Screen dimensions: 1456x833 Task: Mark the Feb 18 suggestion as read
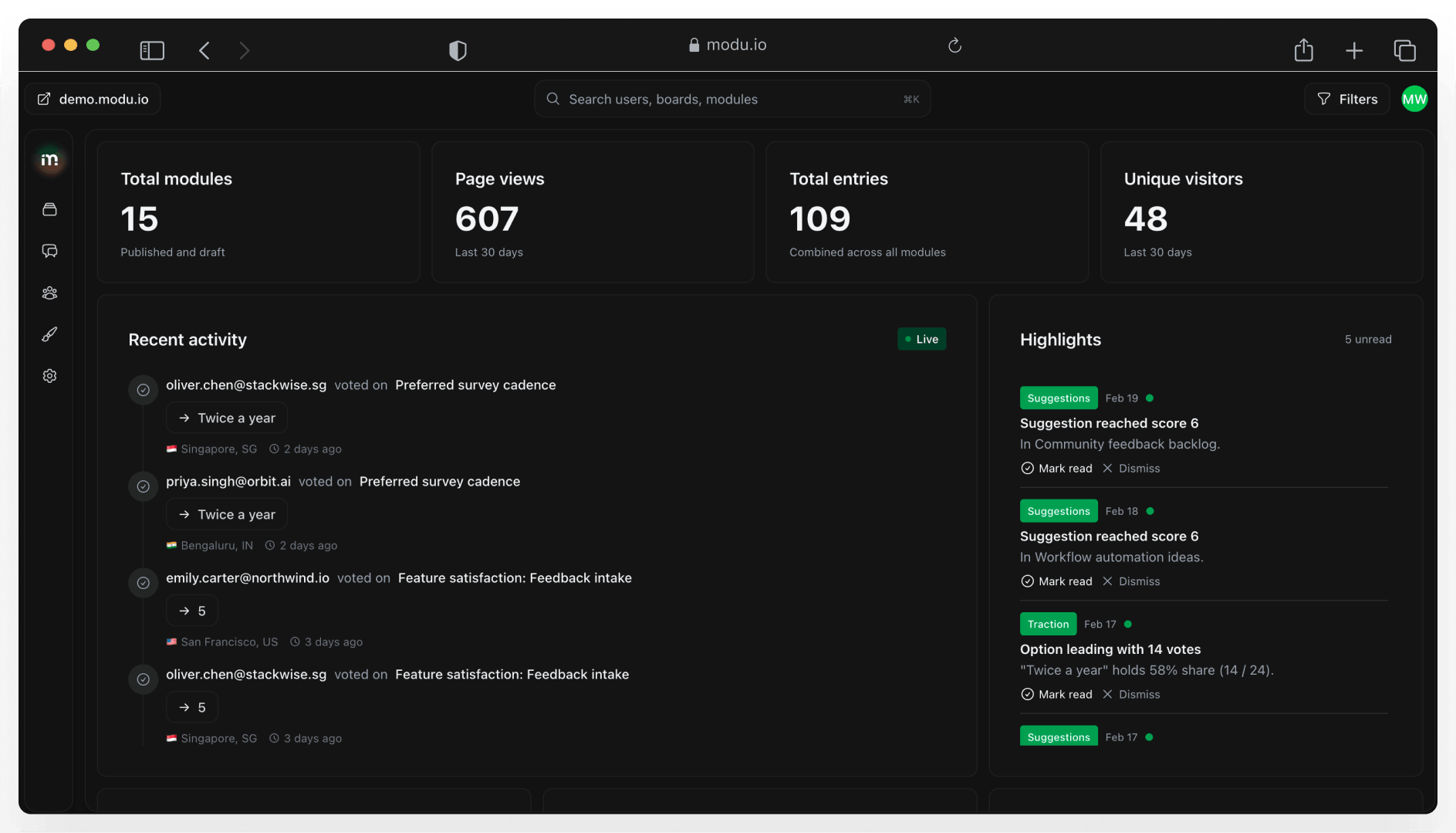[x=1056, y=581]
